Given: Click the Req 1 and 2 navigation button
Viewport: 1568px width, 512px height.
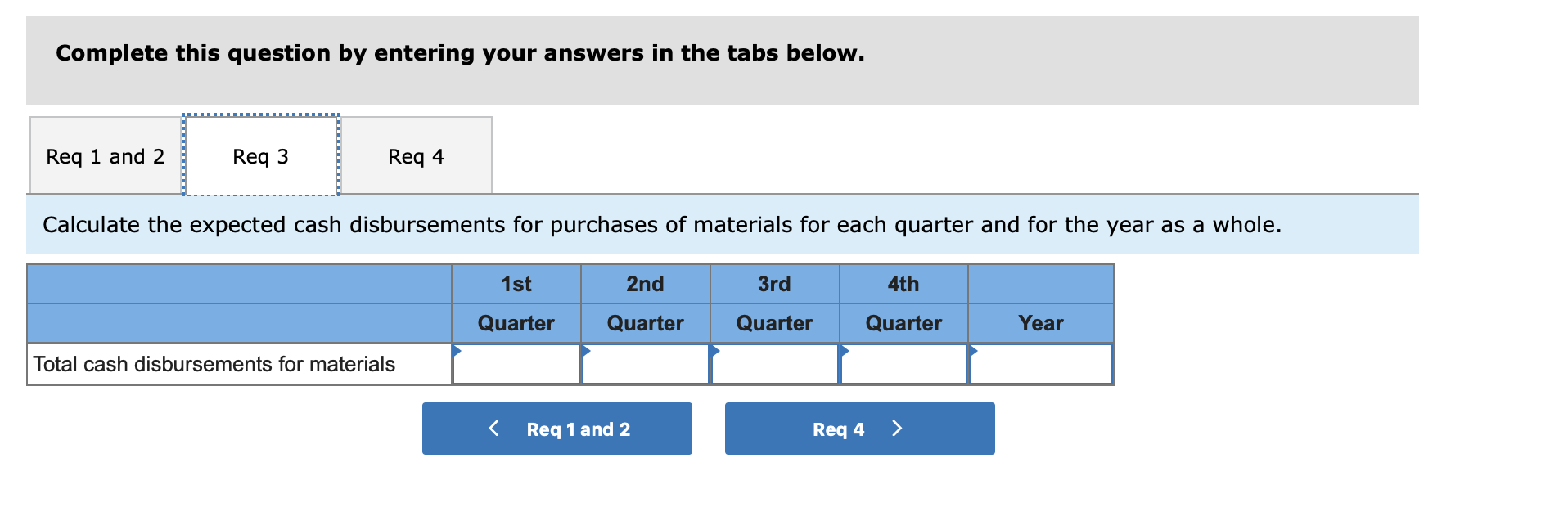Looking at the screenshot, I should pos(557,428).
